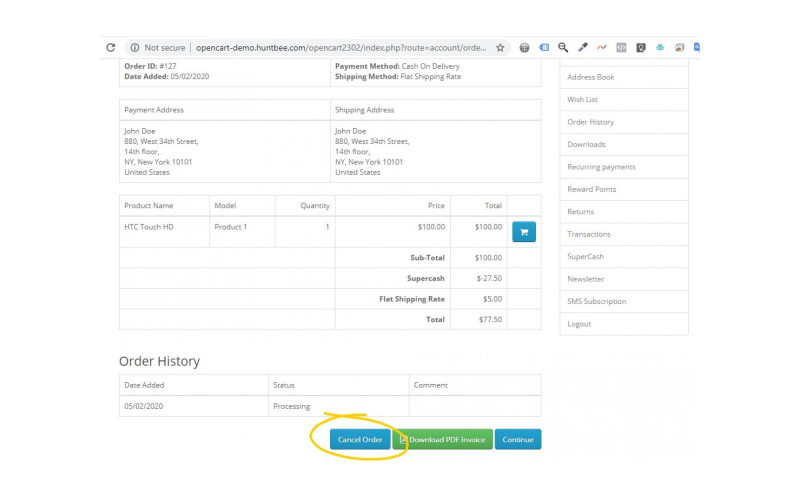Click the globe extension icon beside the star
800x500 pixels.
pos(525,47)
